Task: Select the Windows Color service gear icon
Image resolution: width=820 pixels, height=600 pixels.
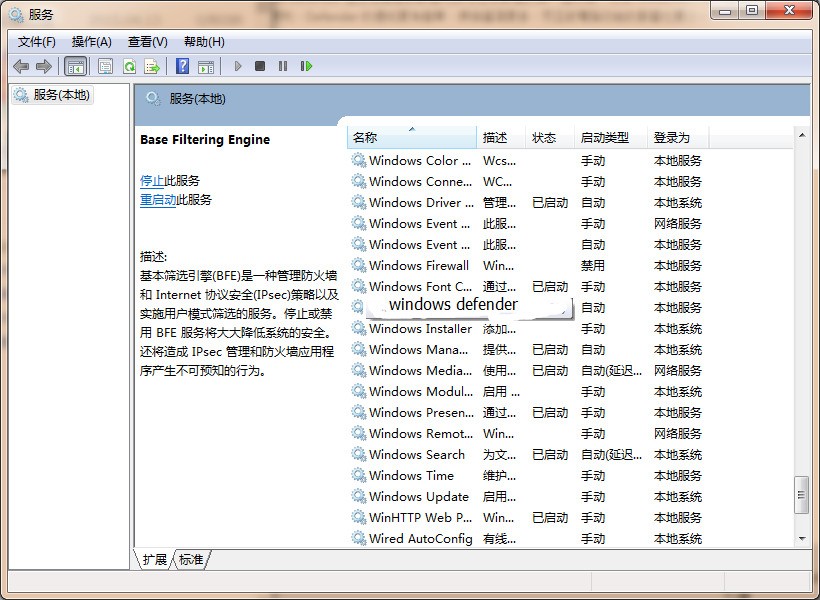Action: coord(359,160)
